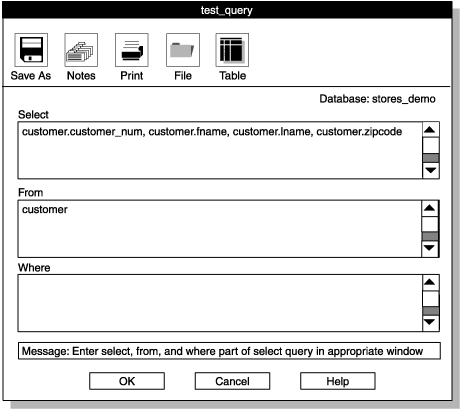Click the gray thumb in the Select scrollbar
This screenshot has height=410, width=462.
point(431,158)
